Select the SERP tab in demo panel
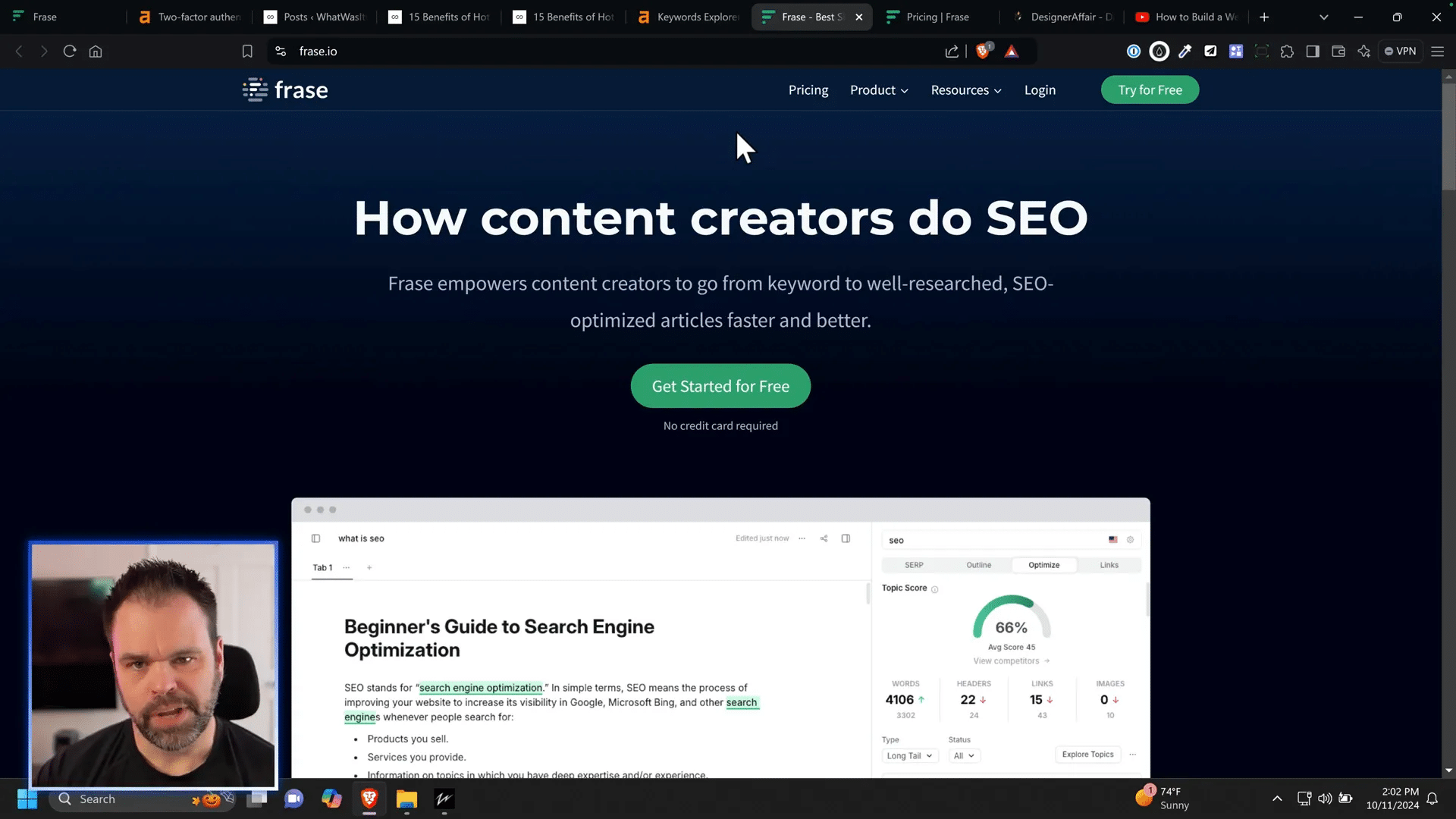This screenshot has width=1456, height=819. pos(914,565)
